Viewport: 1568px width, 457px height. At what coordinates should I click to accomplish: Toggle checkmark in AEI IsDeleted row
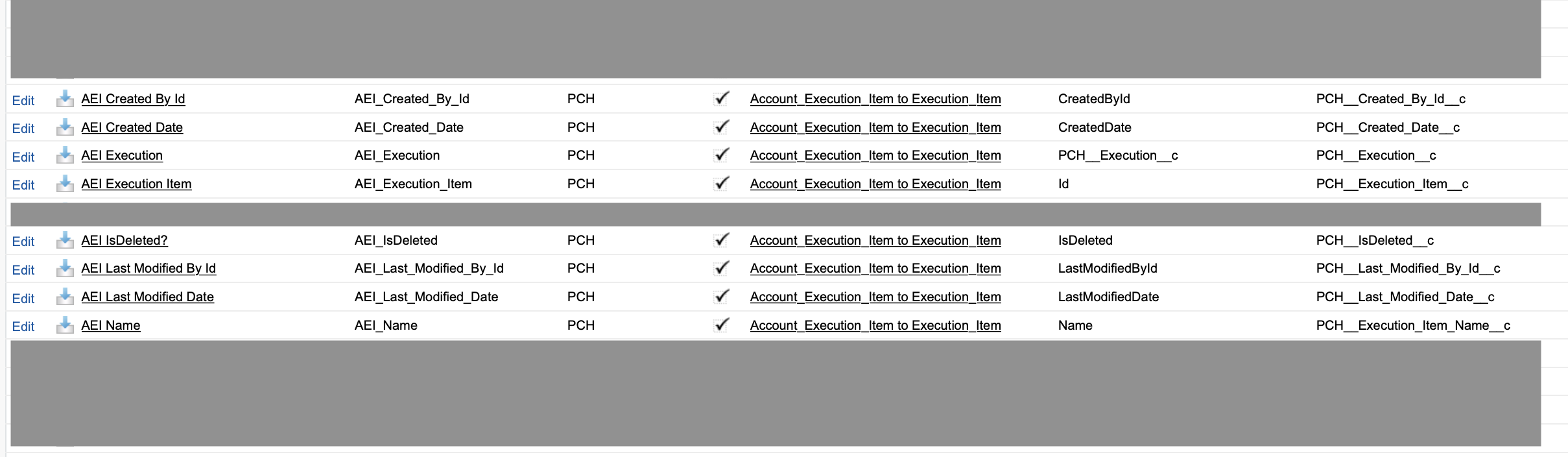tap(722, 240)
